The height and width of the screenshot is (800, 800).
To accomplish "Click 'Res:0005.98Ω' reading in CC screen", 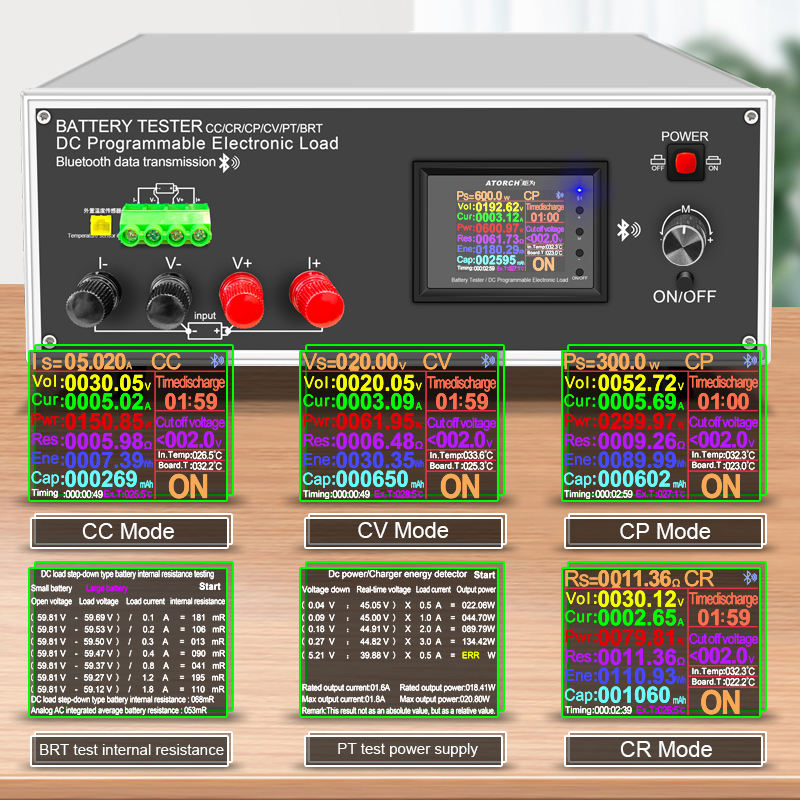I will click(x=92, y=440).
